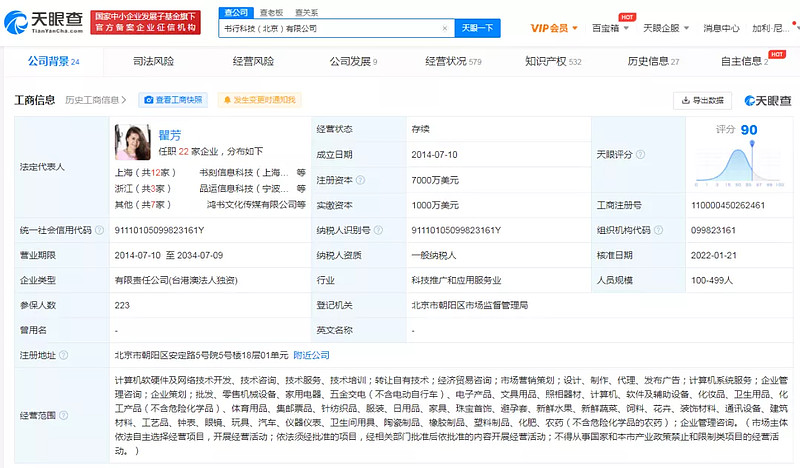Image resolution: width=800 pixels, height=468 pixels.
Task: Switch to the 自主信息 tab
Action: (744, 61)
